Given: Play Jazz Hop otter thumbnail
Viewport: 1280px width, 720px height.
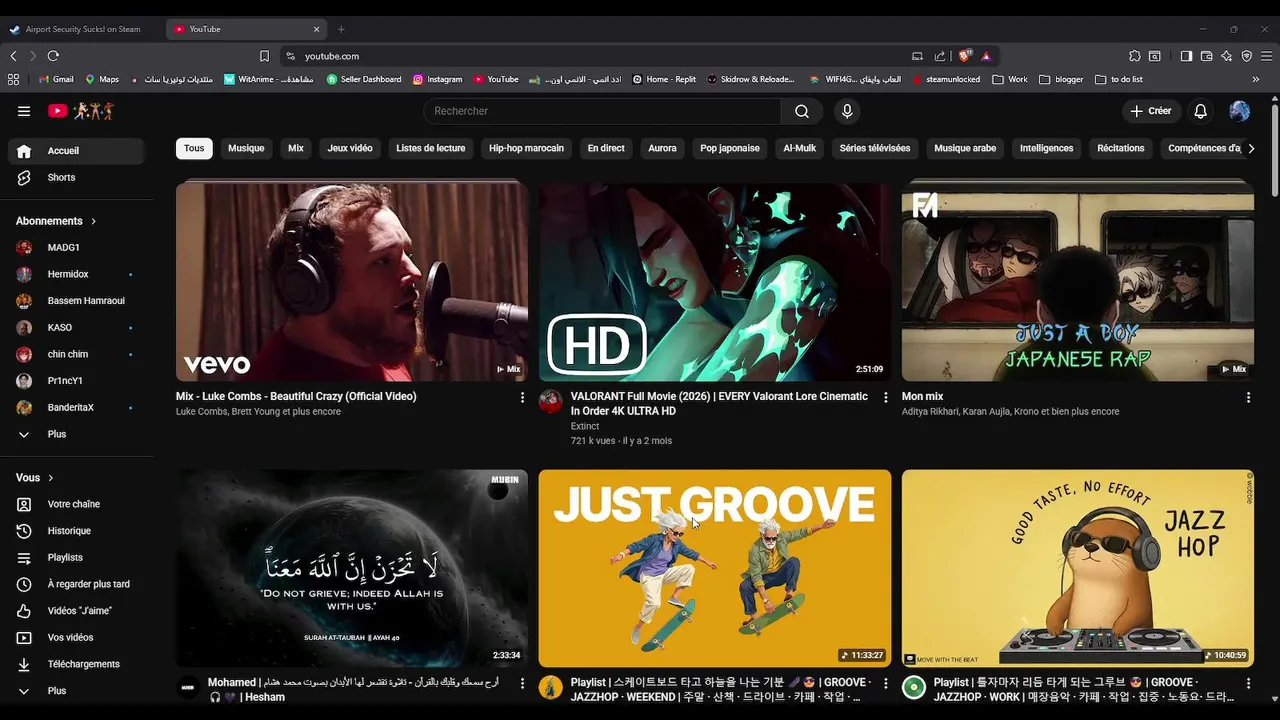Looking at the screenshot, I should click(1078, 568).
